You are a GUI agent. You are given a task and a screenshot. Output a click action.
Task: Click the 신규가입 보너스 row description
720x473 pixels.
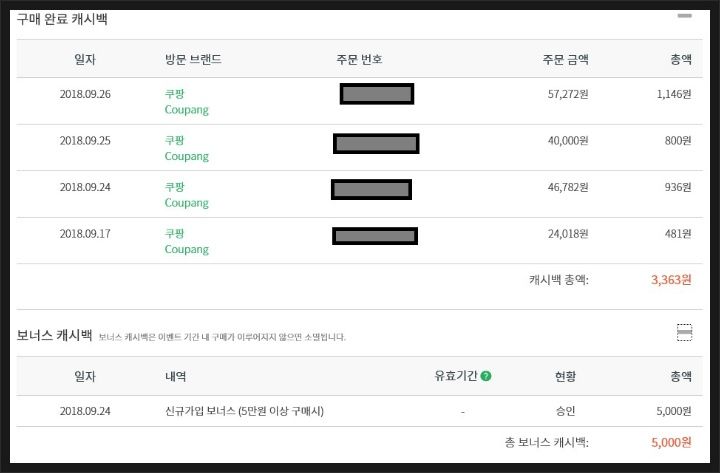(244, 411)
